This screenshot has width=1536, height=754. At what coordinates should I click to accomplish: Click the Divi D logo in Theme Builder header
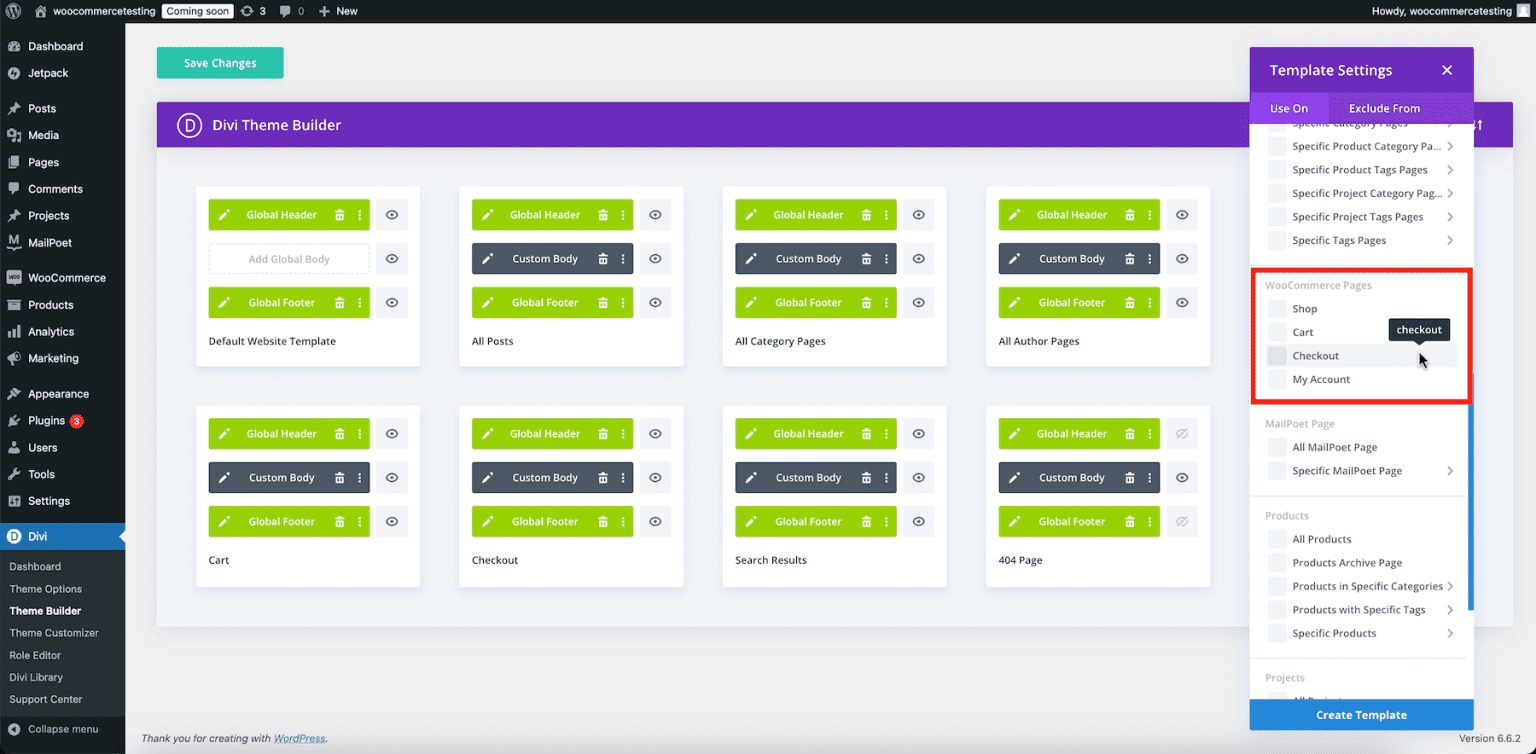[x=190, y=125]
